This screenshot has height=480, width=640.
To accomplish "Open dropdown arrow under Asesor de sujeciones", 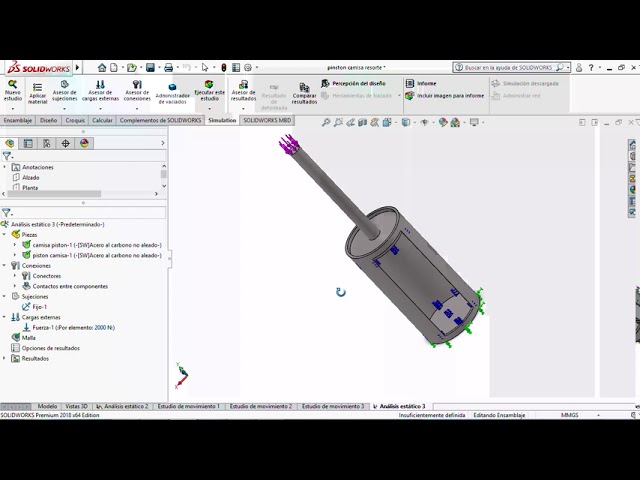I will (x=64, y=109).
